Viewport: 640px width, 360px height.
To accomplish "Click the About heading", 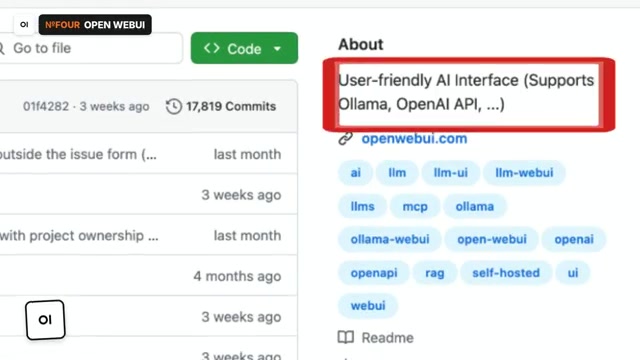I will [361, 44].
